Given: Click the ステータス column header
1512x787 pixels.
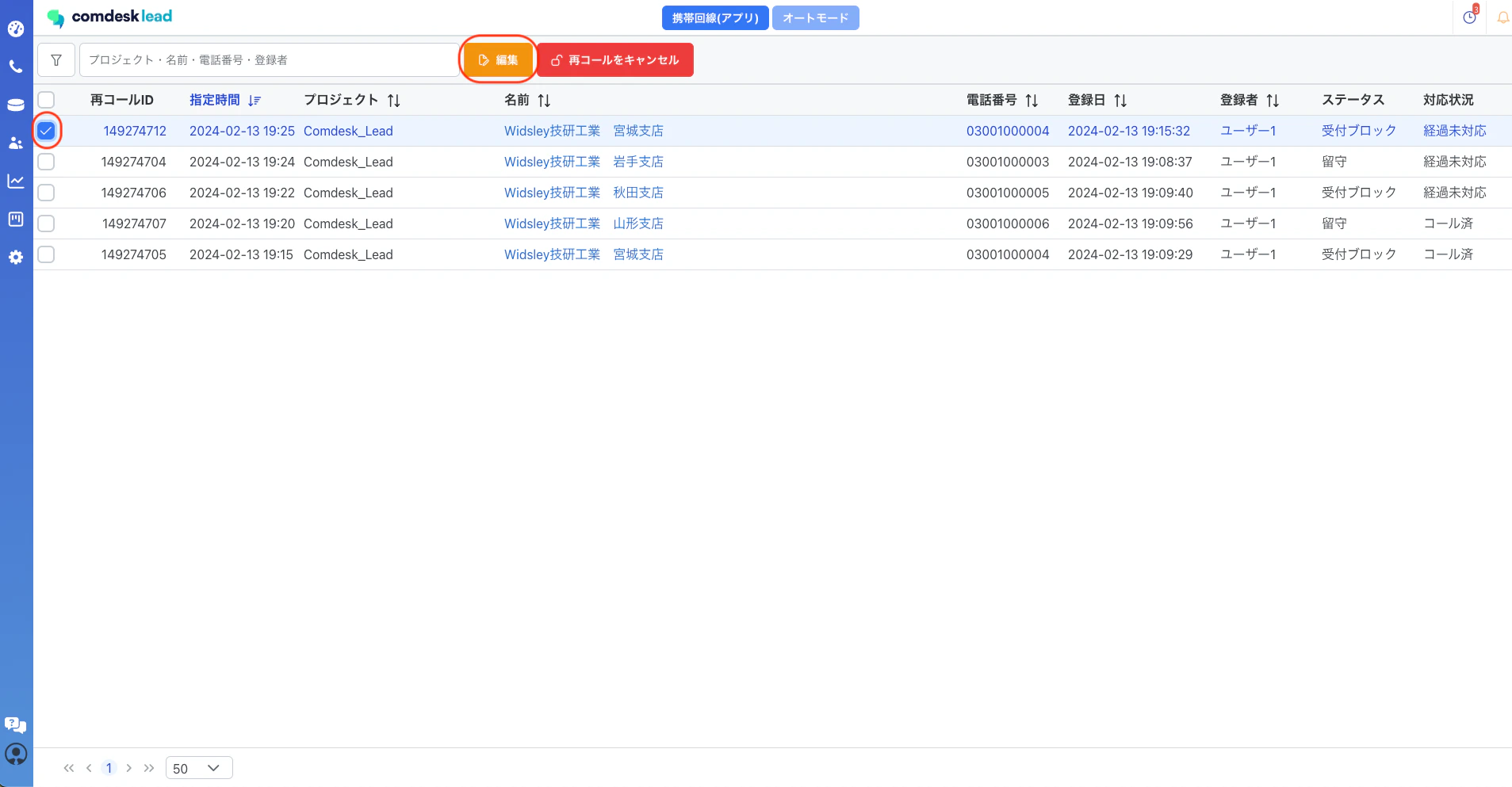Looking at the screenshot, I should [x=1353, y=100].
